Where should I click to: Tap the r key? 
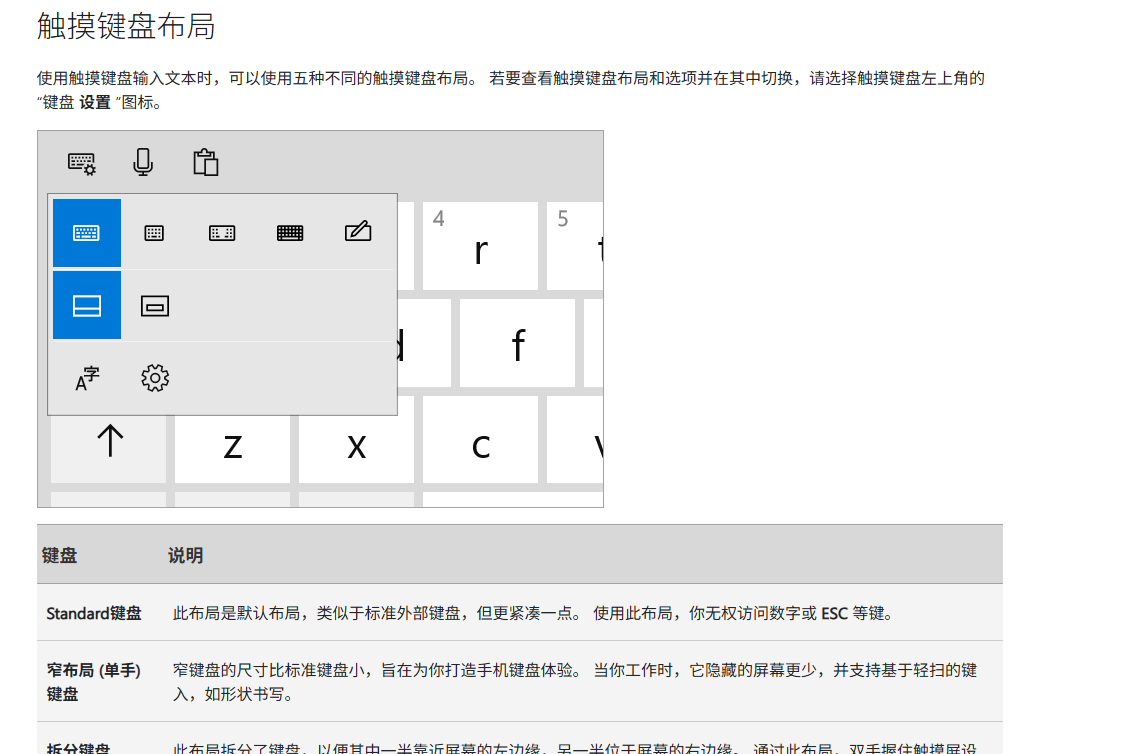tap(480, 246)
